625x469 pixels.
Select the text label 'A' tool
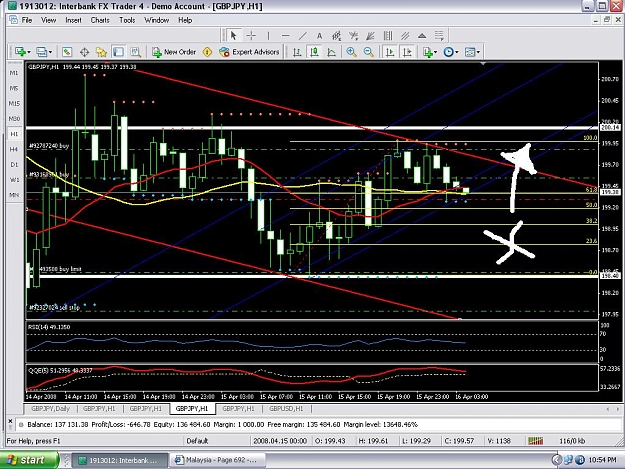[319, 36]
